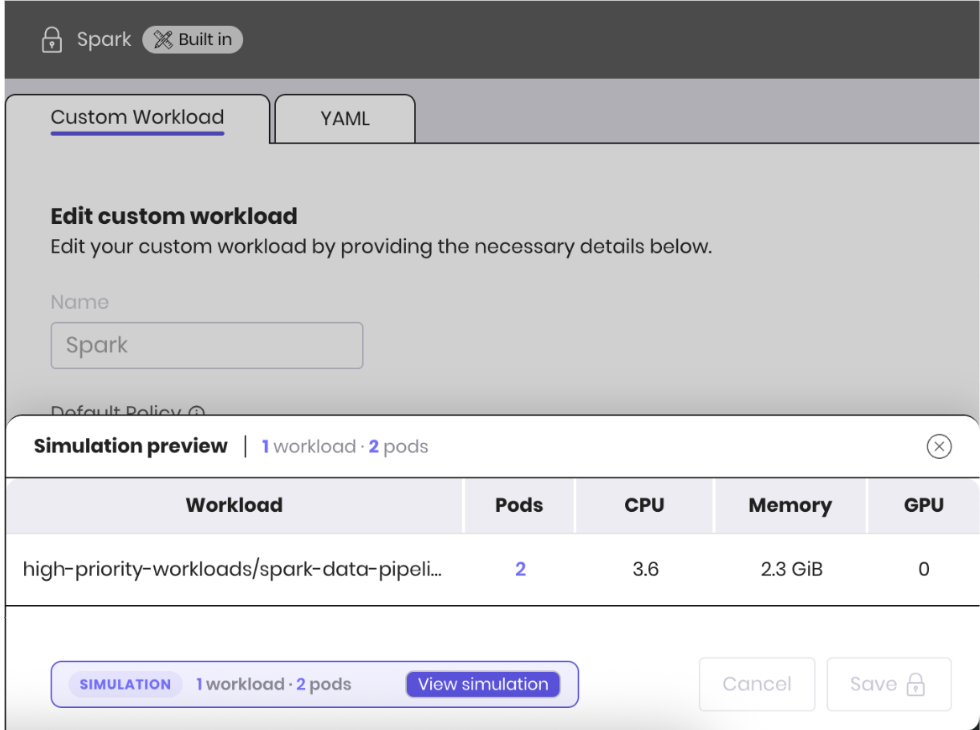980x730 pixels.
Task: Click the Workload column header
Action: coord(234,505)
